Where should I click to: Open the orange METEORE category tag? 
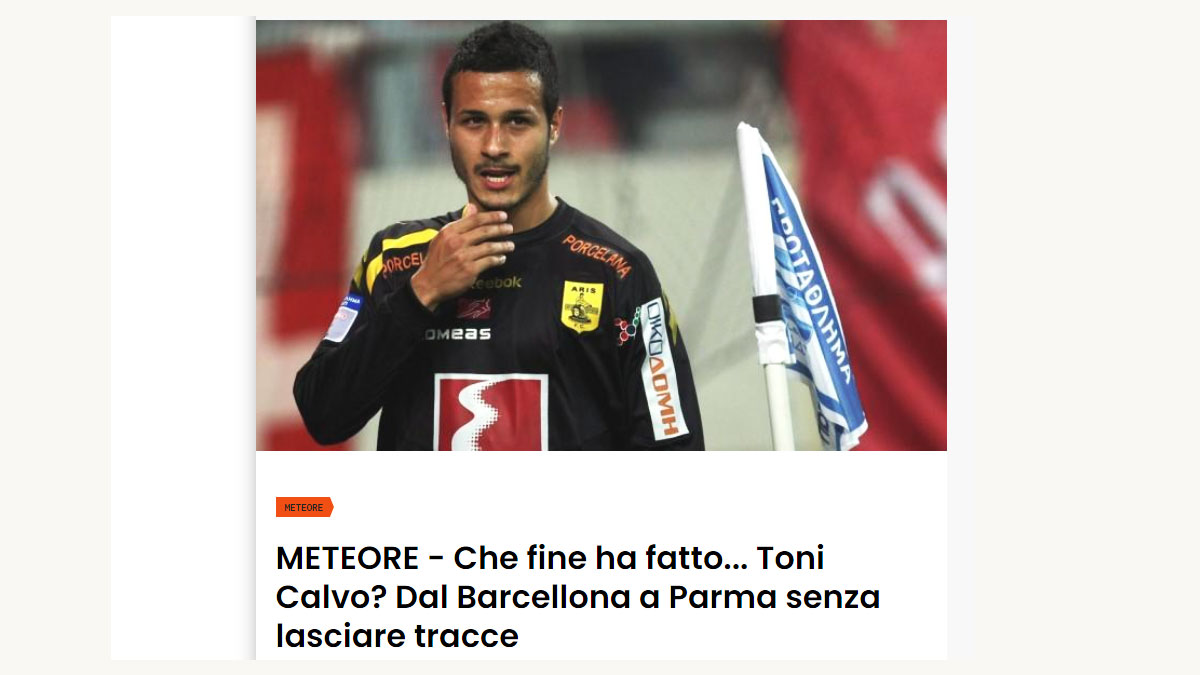pyautogui.click(x=304, y=507)
